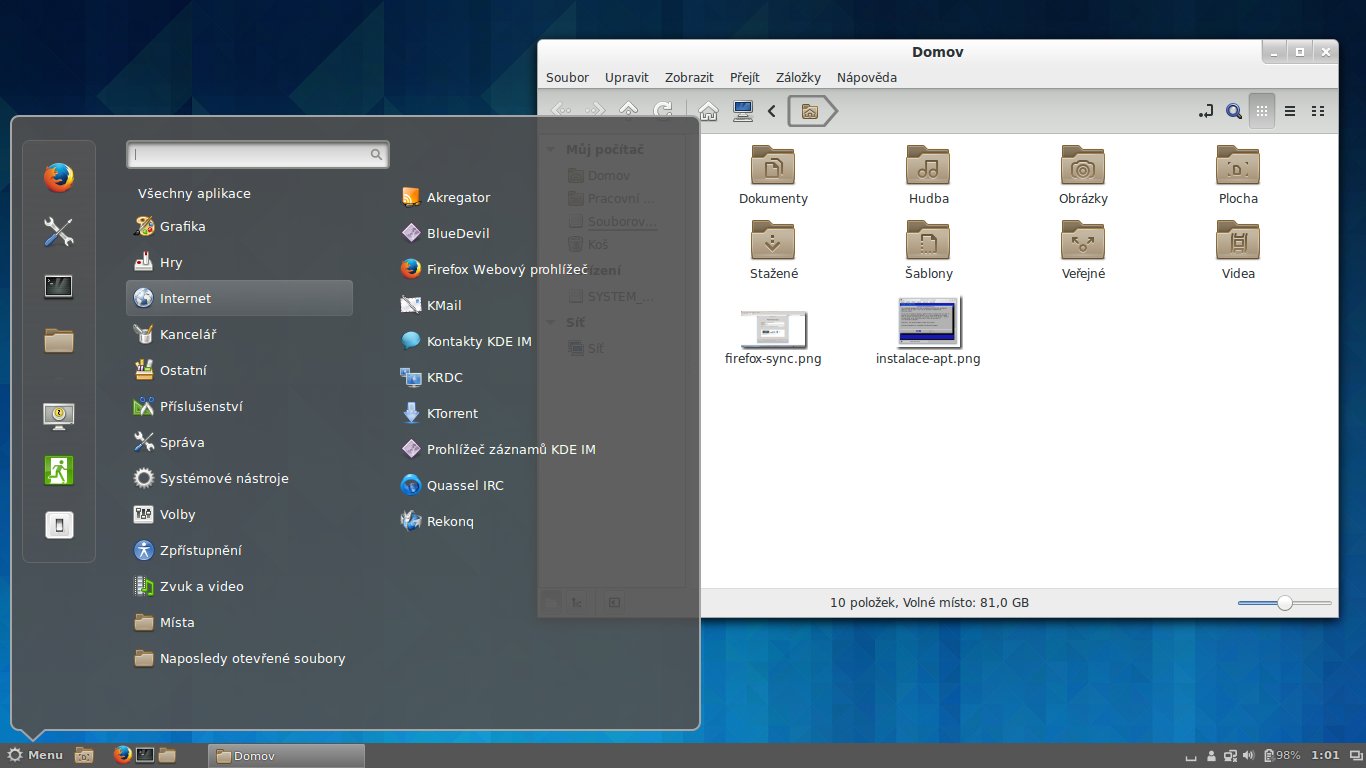The image size is (1366, 768).
Task: Launch Prohlížeč záznamů KDE IM
Action: tap(498, 449)
